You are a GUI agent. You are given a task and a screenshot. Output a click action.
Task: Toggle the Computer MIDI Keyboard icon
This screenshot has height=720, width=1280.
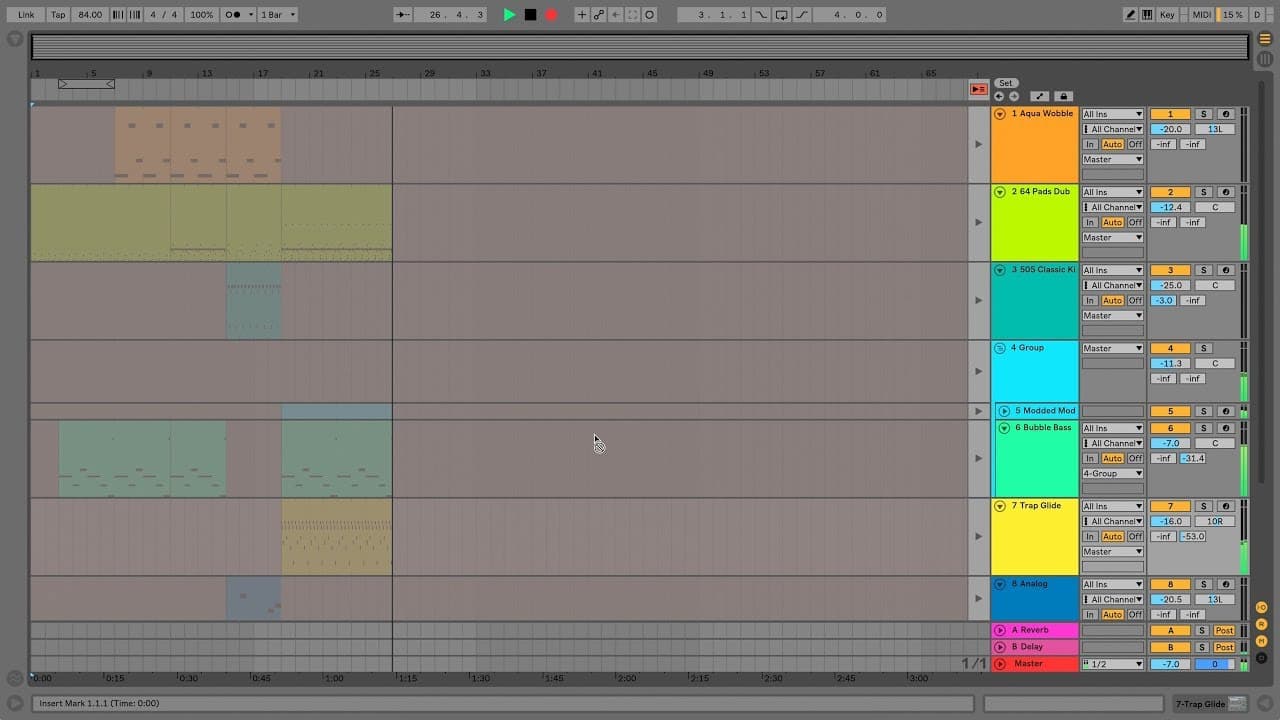[x=1147, y=15]
